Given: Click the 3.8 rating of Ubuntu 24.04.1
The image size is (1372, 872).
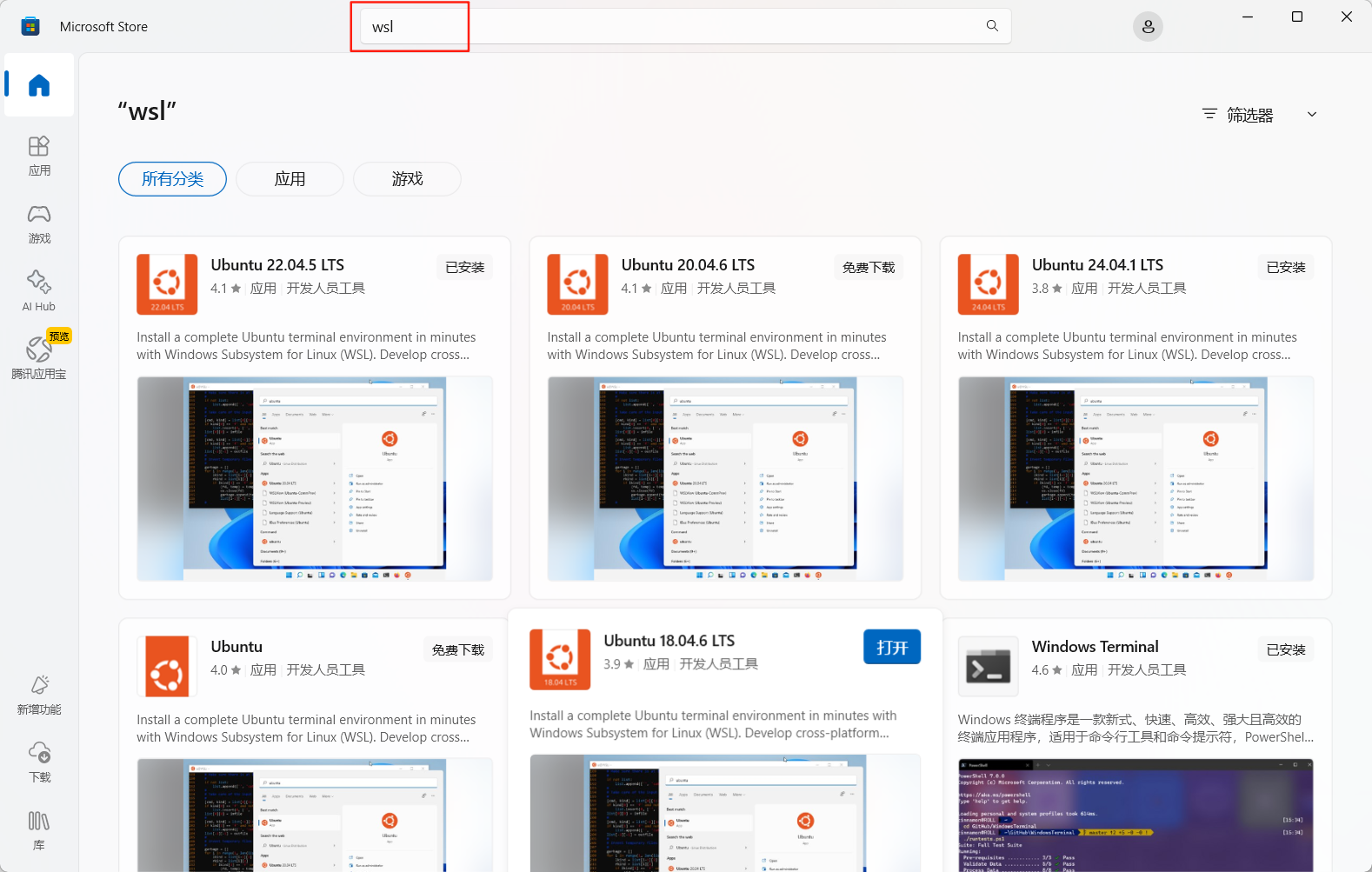Looking at the screenshot, I should point(1046,289).
